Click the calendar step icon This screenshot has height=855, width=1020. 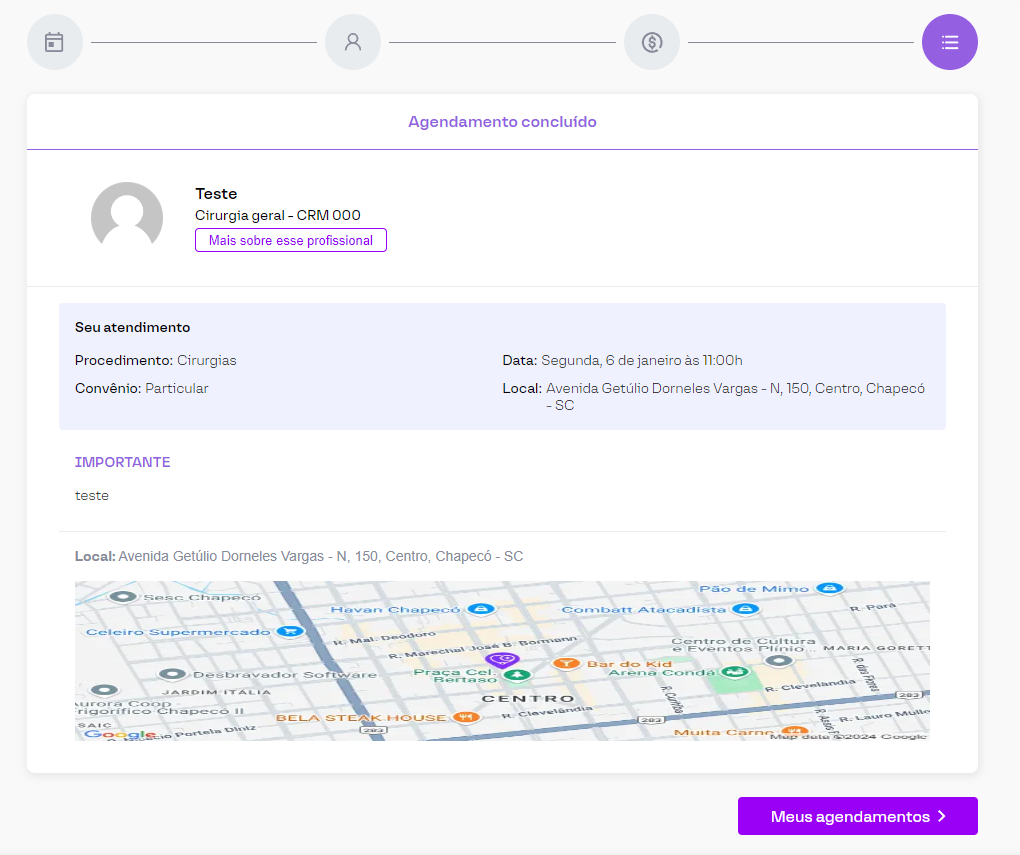coord(54,42)
